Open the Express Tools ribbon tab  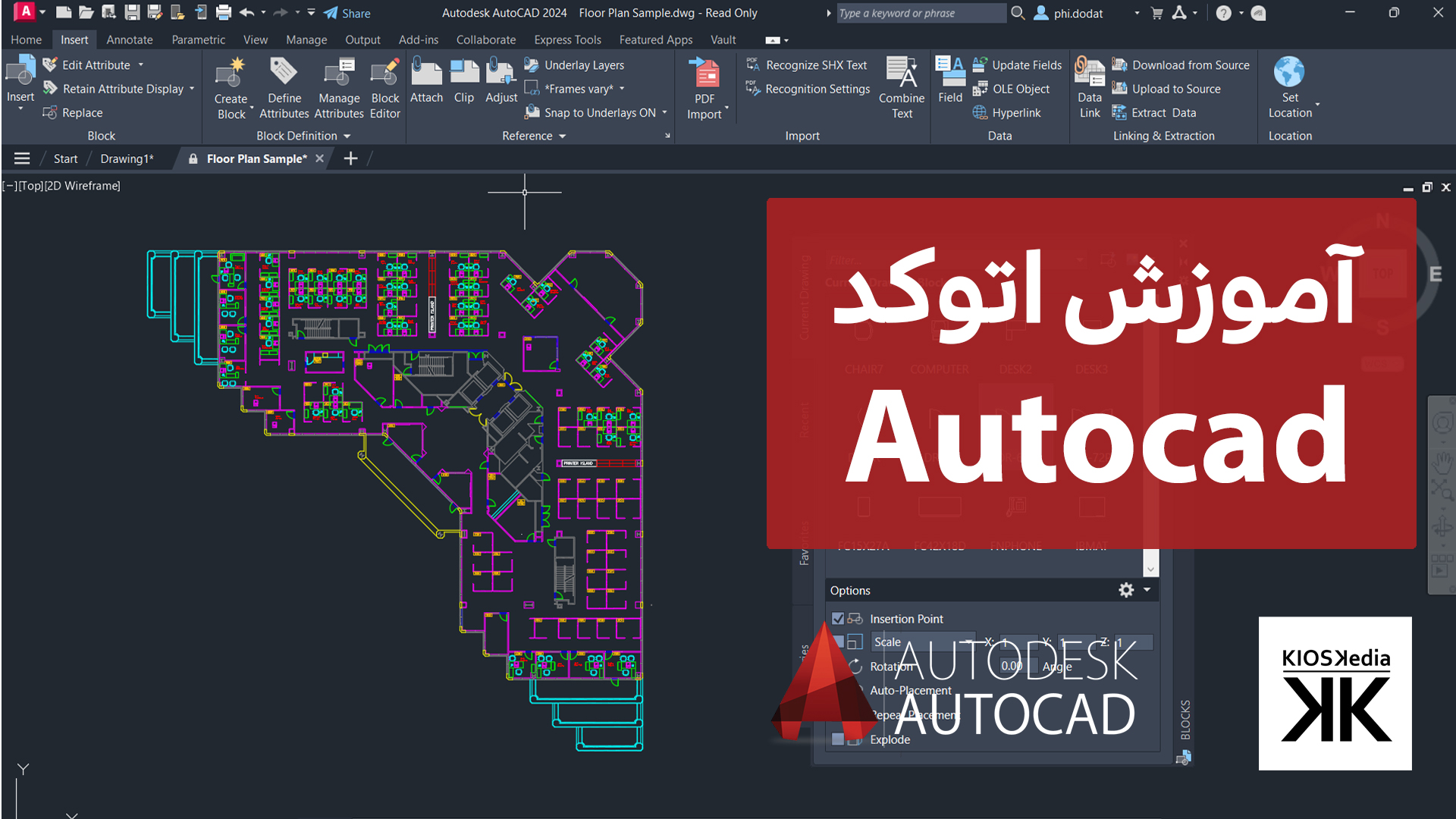(x=567, y=39)
